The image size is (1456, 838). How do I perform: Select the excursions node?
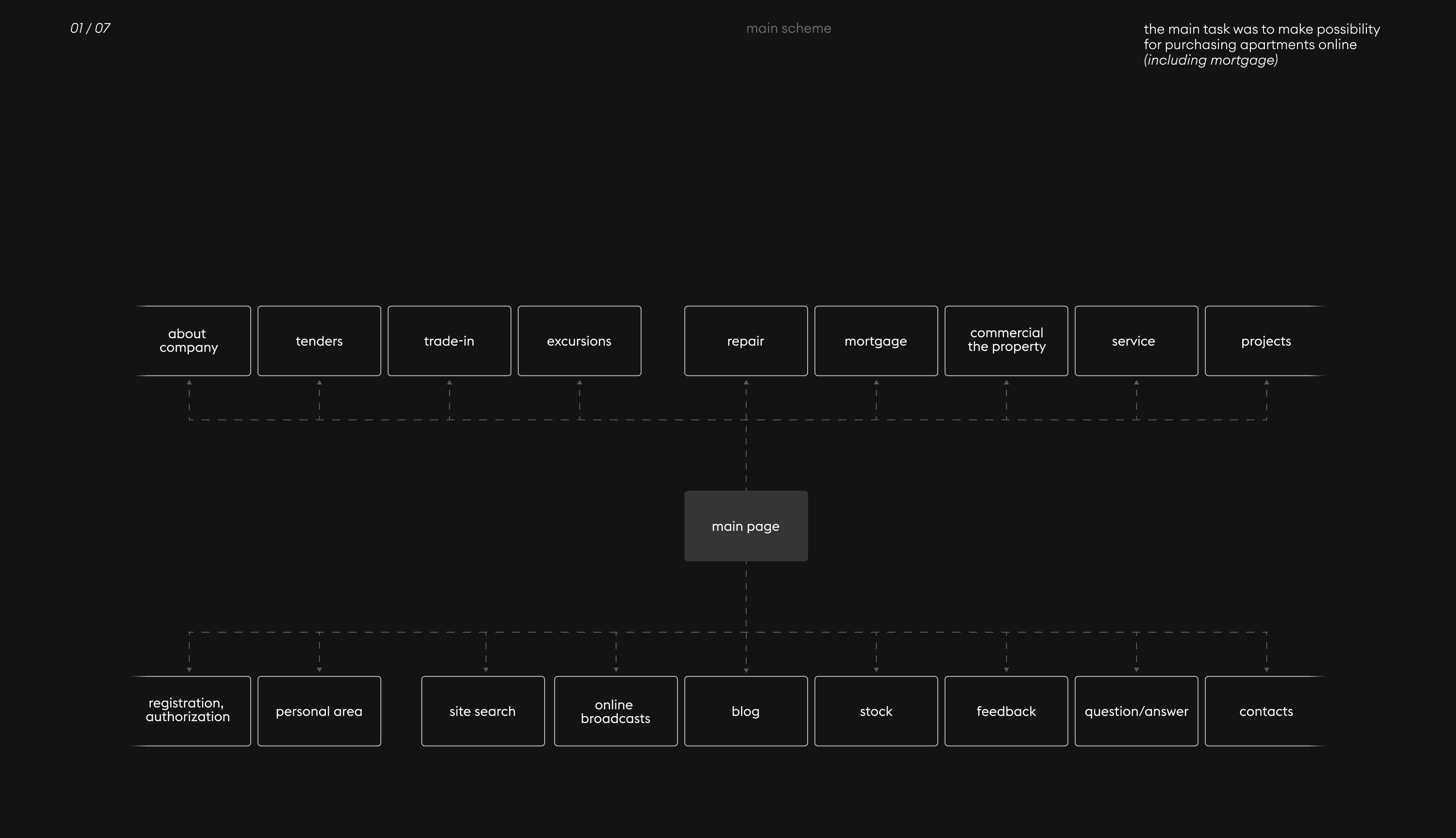tap(579, 341)
